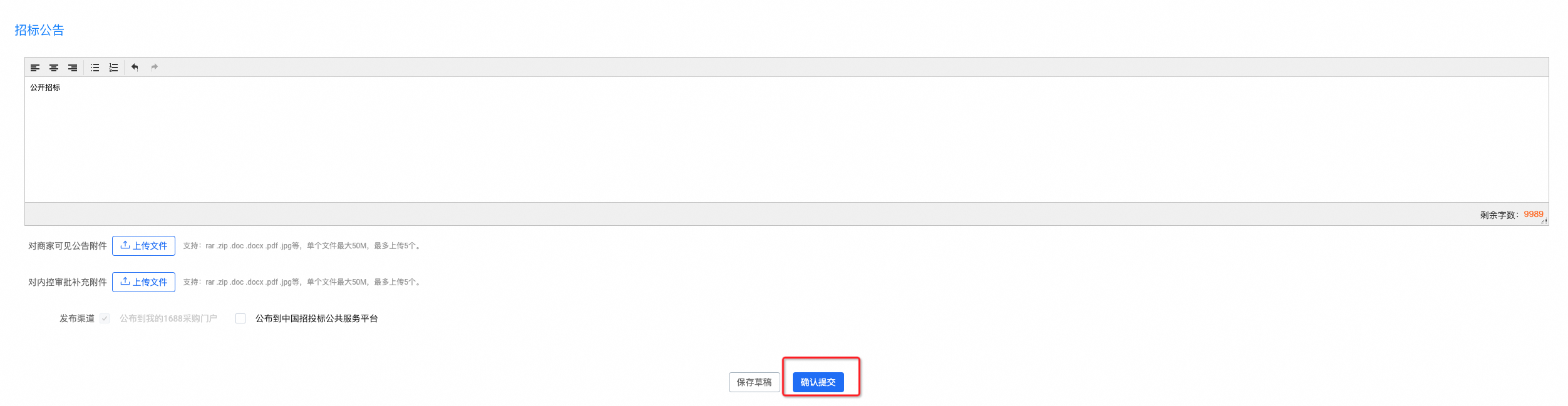Center-align the announcement text
The image size is (1568, 406).
click(54, 68)
